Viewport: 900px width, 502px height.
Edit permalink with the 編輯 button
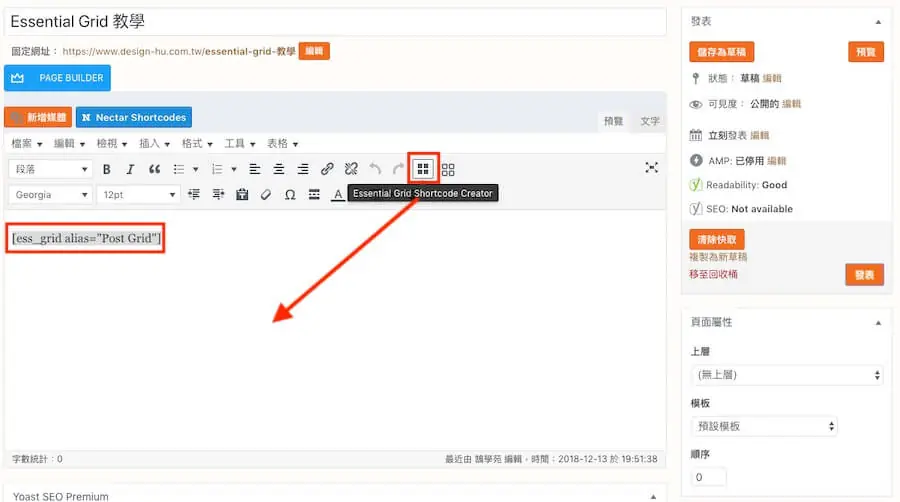[314, 51]
